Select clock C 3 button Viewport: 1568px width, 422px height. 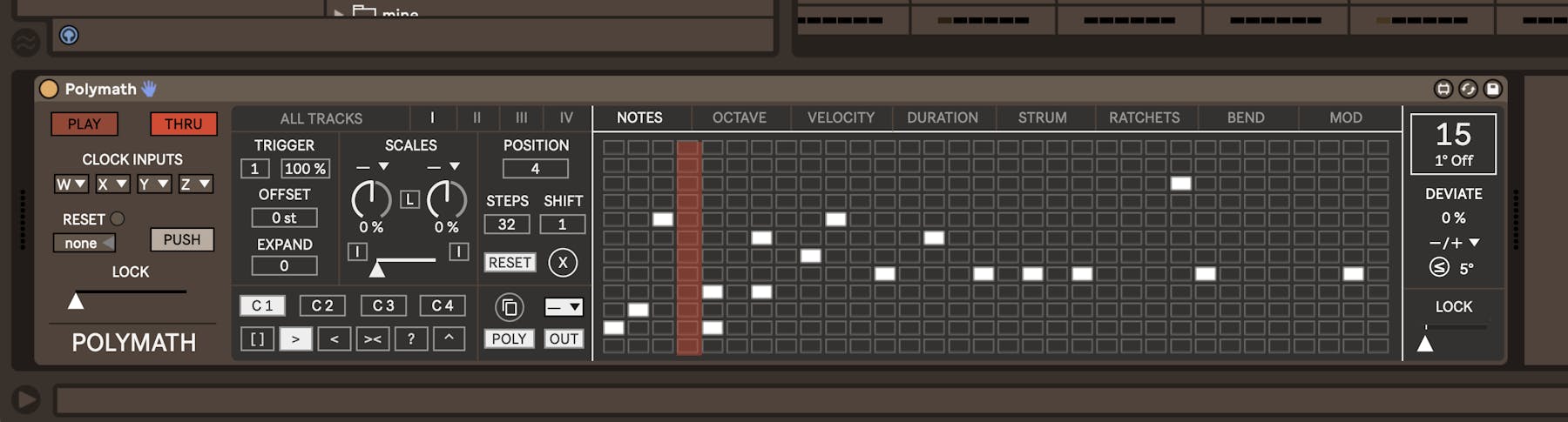click(x=383, y=305)
